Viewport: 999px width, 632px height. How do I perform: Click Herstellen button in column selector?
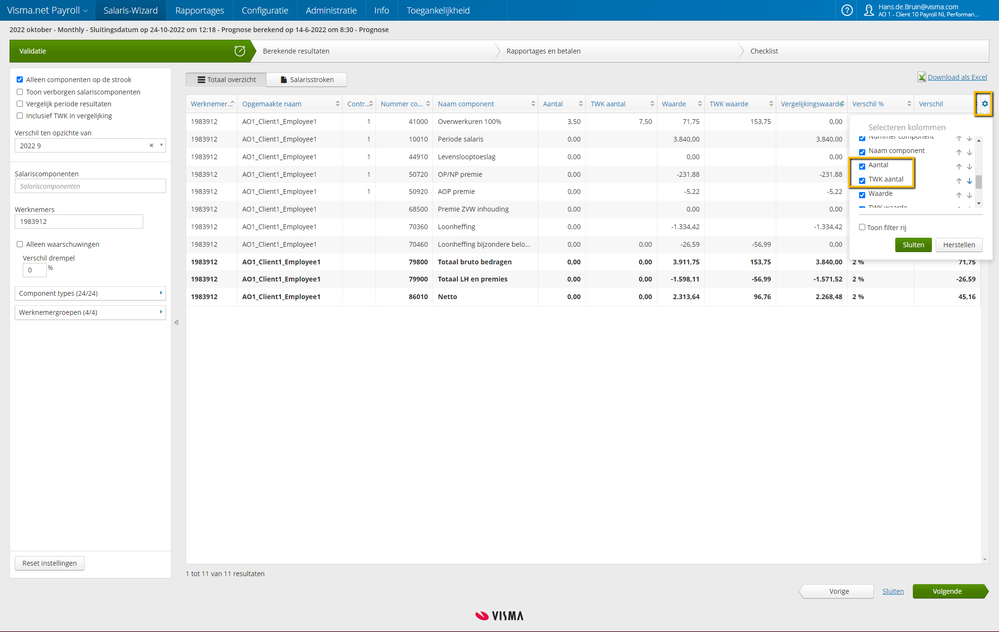pos(959,245)
